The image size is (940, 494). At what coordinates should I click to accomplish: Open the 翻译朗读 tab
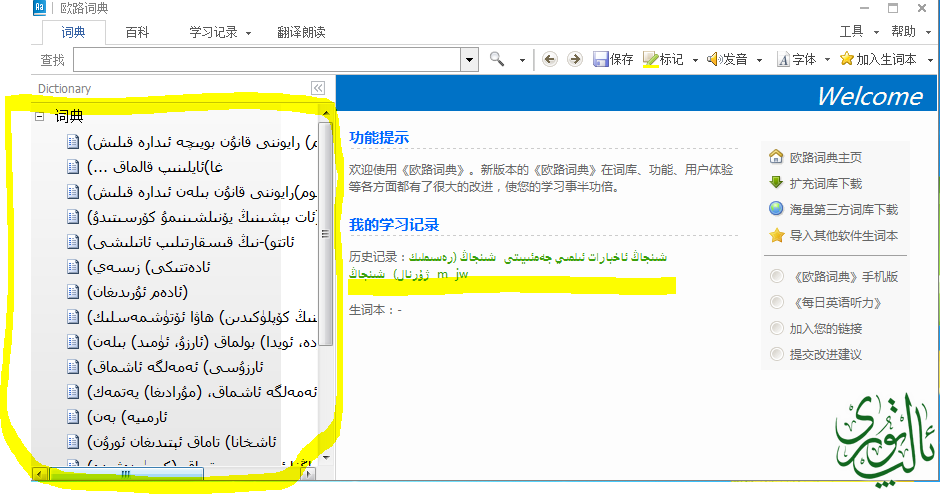pos(302,32)
